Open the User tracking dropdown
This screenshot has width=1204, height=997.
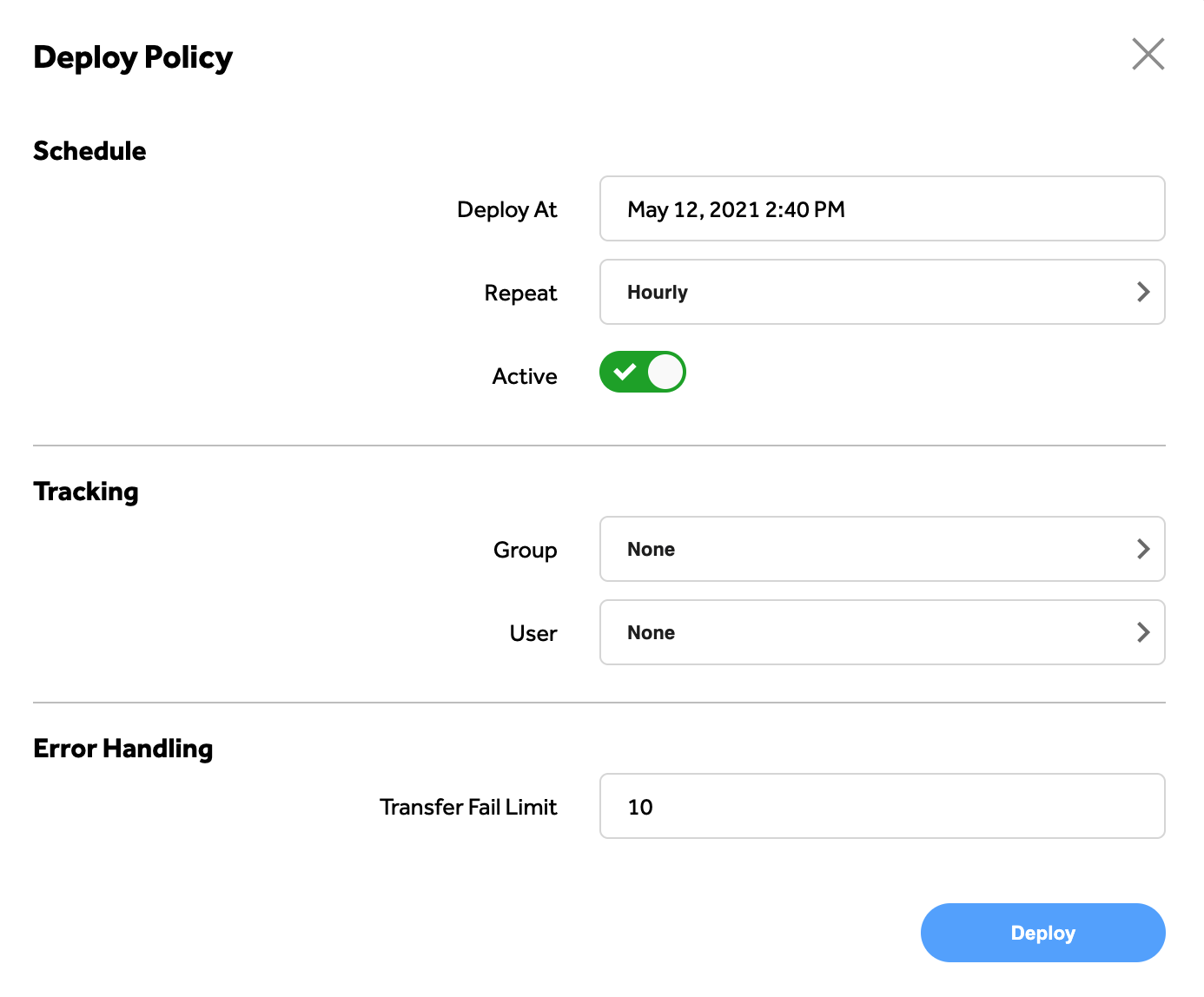click(882, 632)
